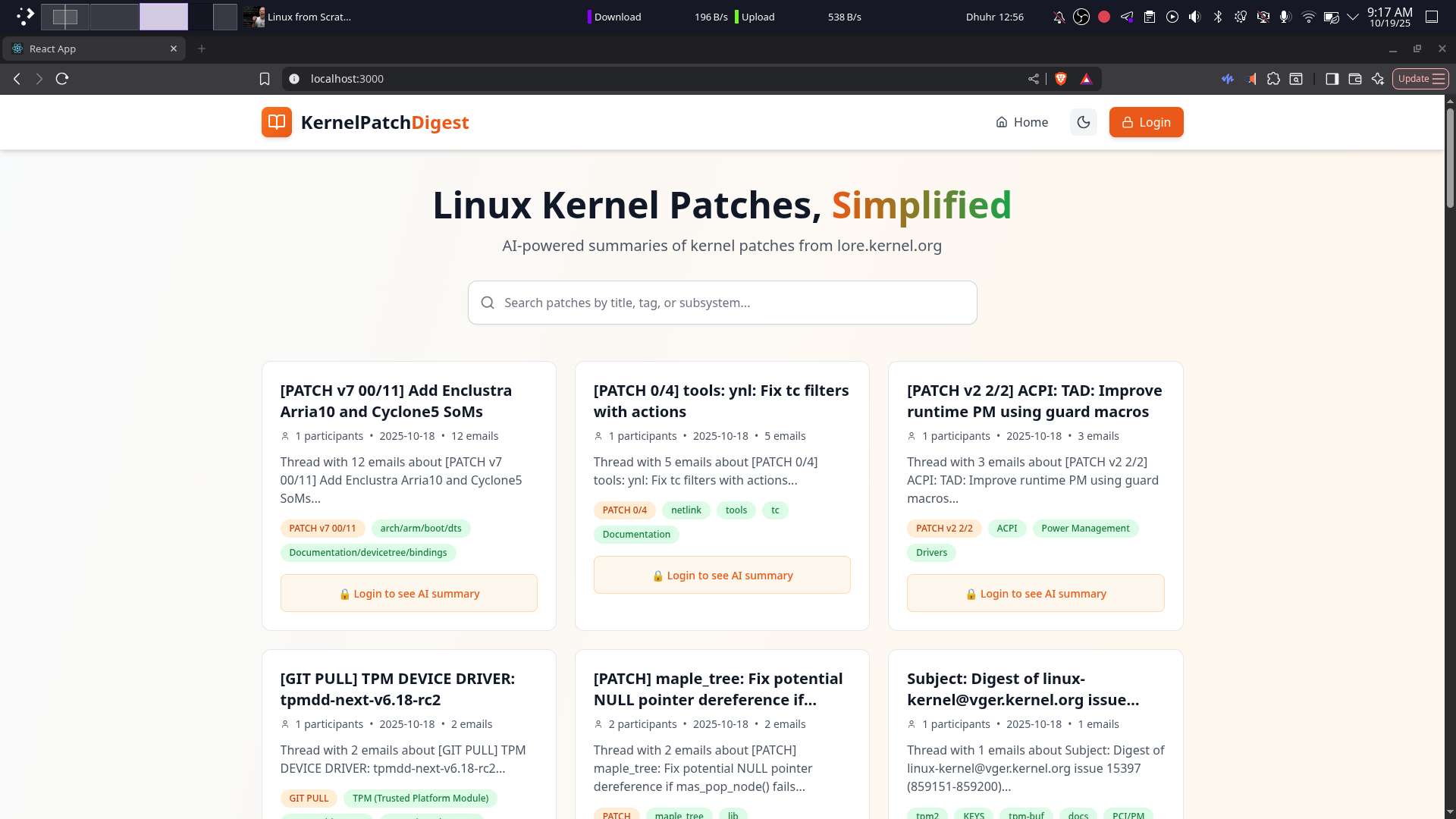Open a new browser tab
Image resolution: width=1456 pixels, height=819 pixels.
tap(202, 49)
